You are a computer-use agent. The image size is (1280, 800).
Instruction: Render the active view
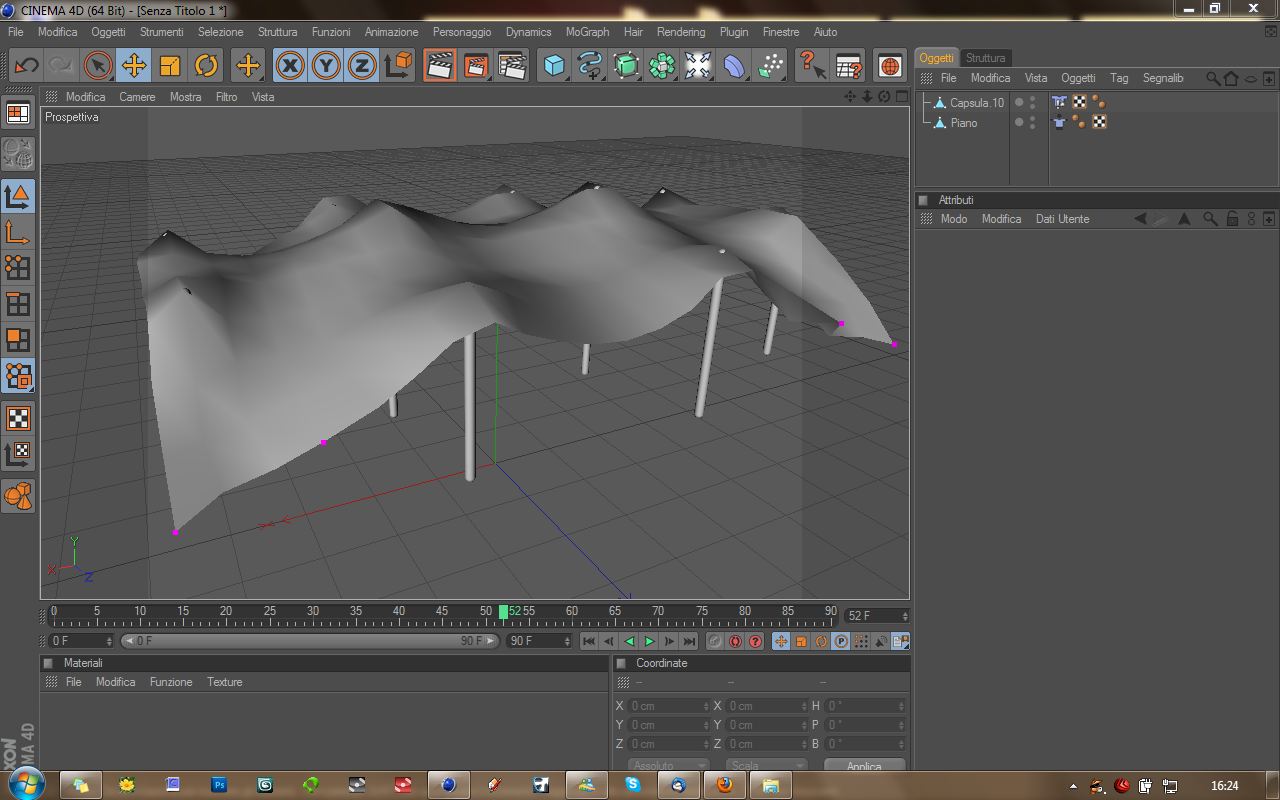pyautogui.click(x=438, y=66)
